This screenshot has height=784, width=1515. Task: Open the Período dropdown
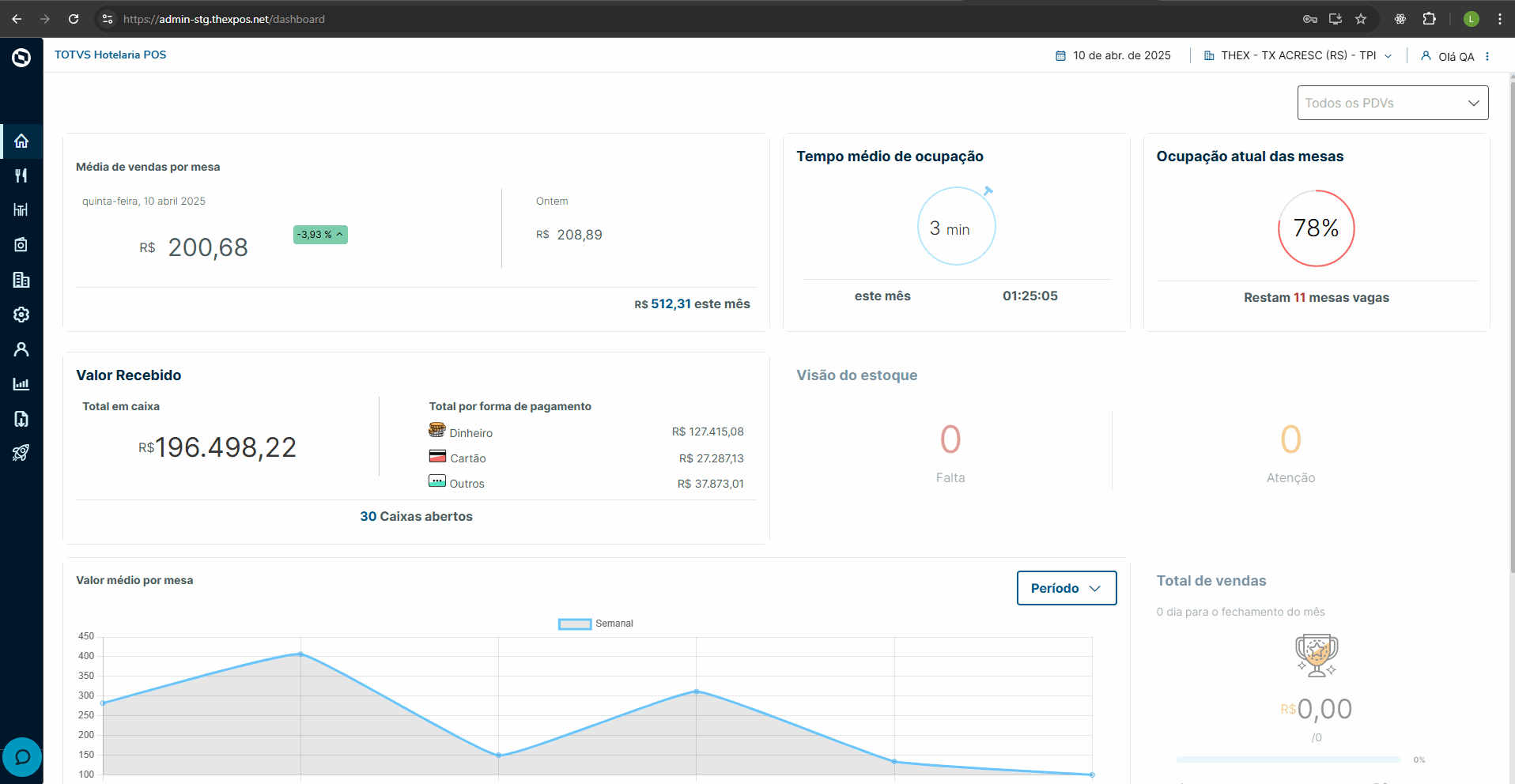pos(1066,588)
